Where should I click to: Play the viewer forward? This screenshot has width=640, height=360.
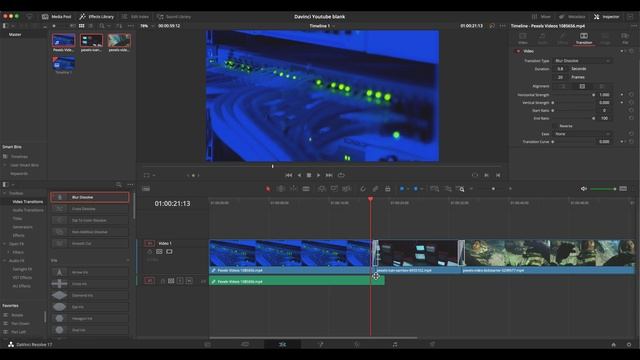tap(318, 175)
